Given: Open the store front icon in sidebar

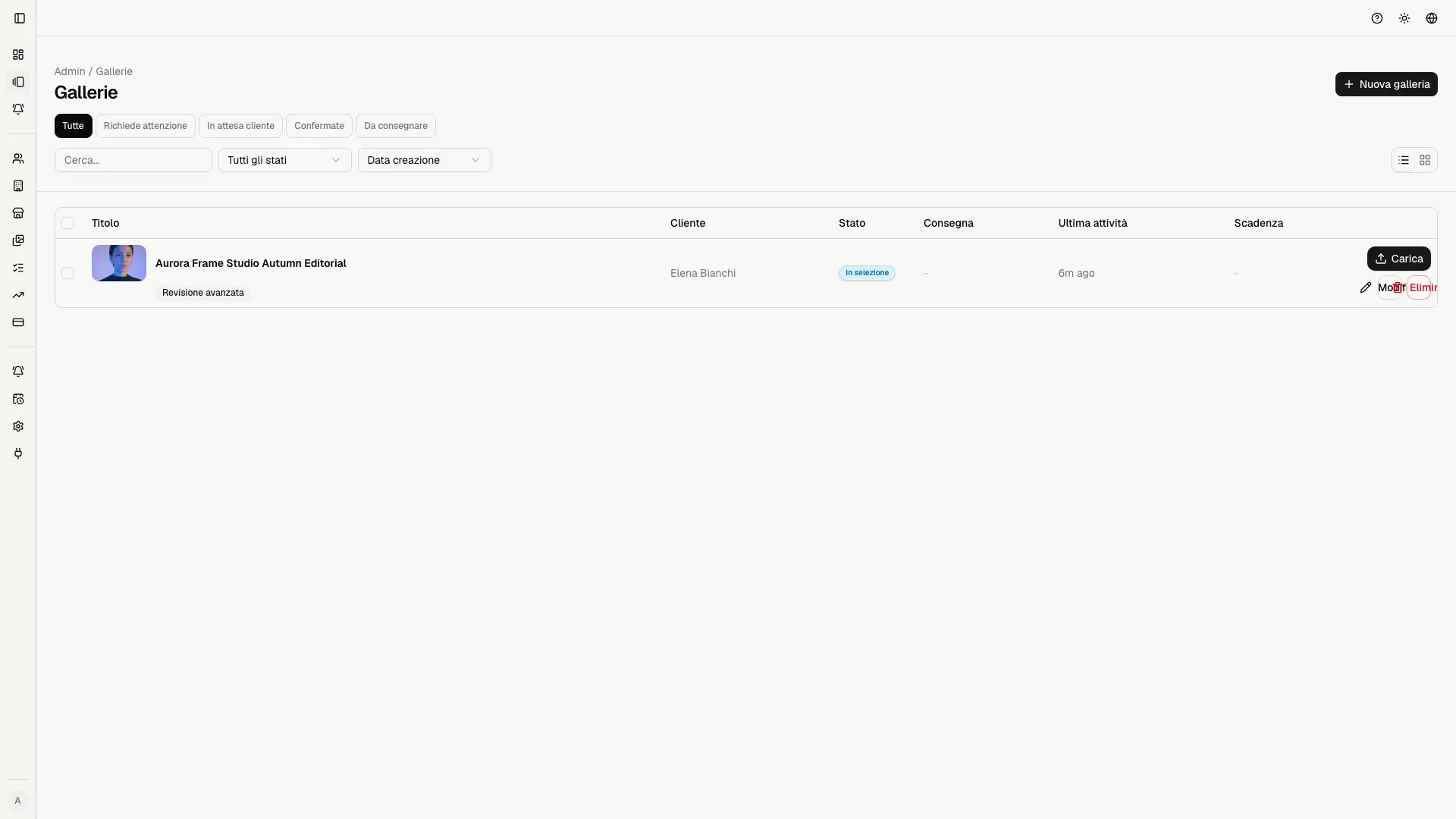Looking at the screenshot, I should (18, 213).
